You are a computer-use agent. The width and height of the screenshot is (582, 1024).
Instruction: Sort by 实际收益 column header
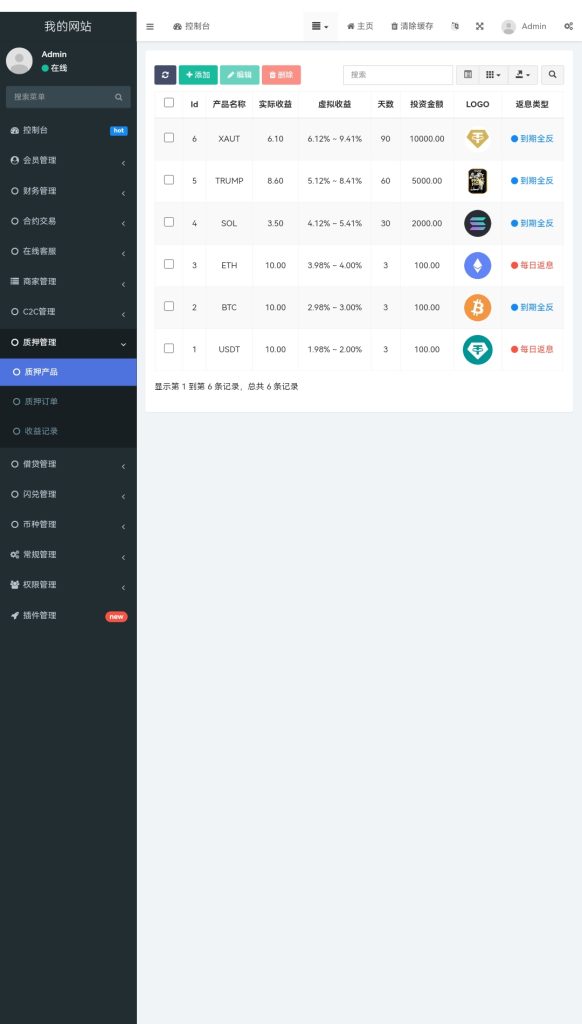(276, 104)
